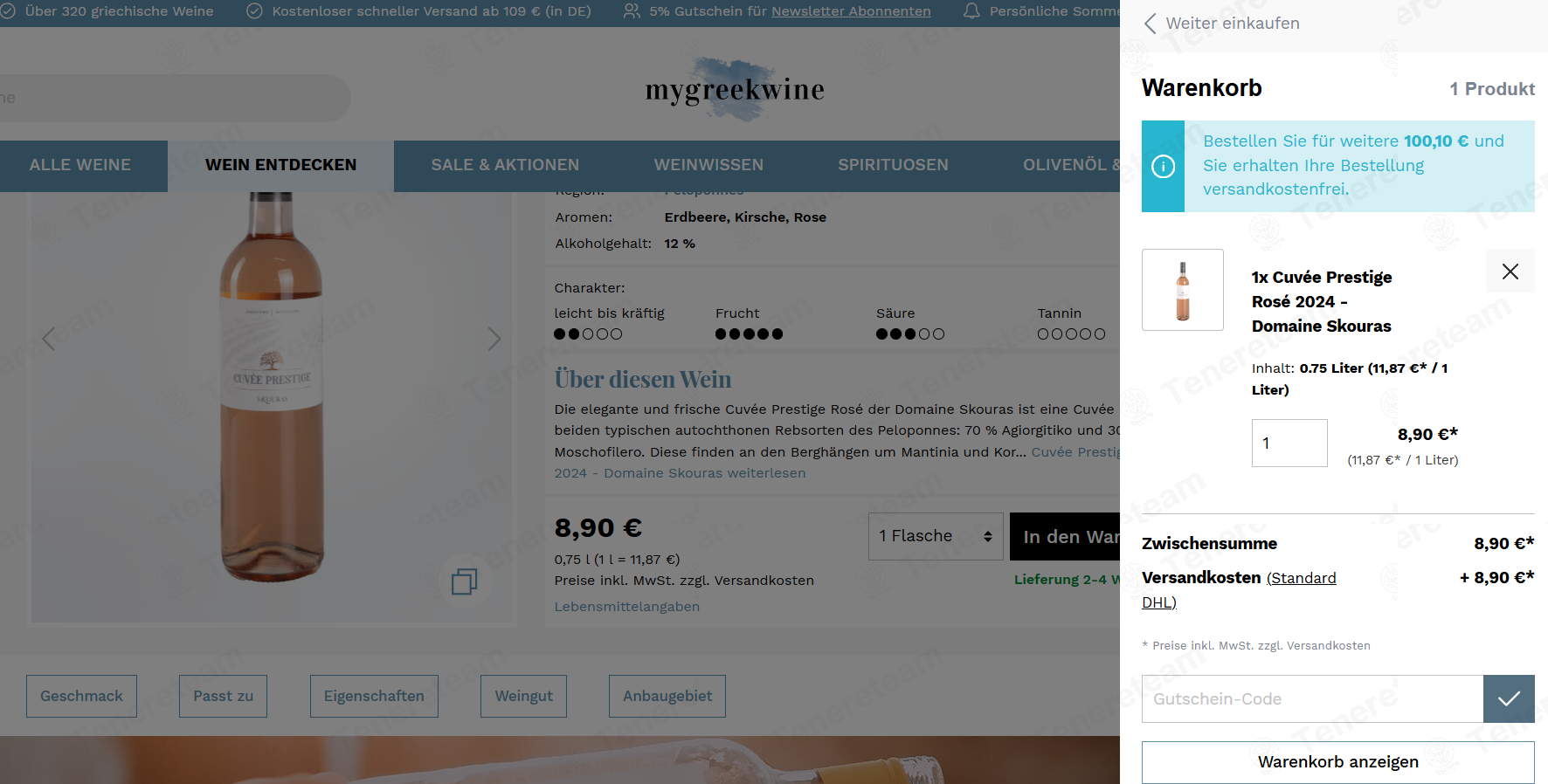Click the Alkoholgehalt 12 % value
The width and height of the screenshot is (1548, 784).
(x=680, y=244)
